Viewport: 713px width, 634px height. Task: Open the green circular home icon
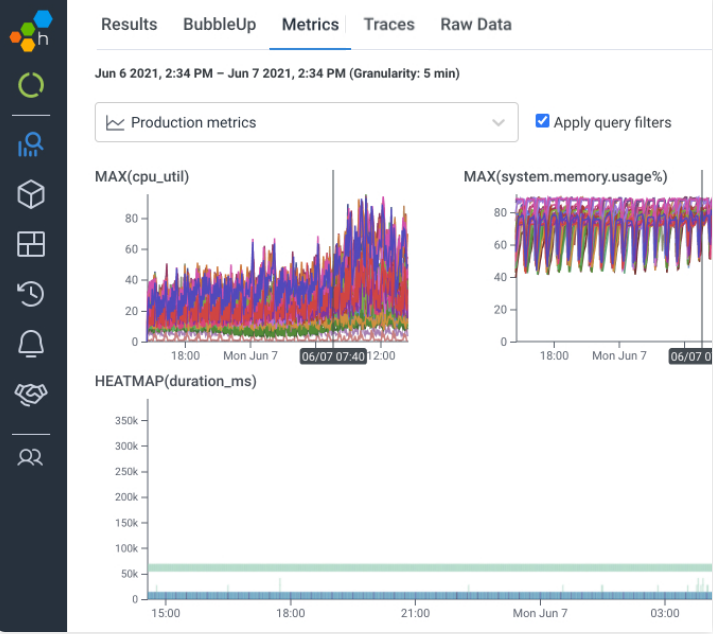31,86
